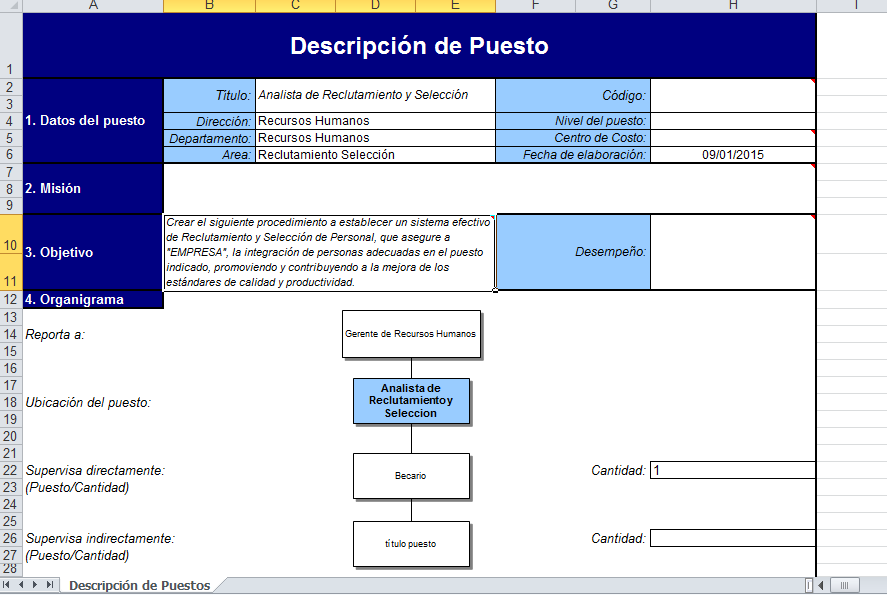Select the date cell 09/01/2015
This screenshot has height=596, width=888.
click(x=733, y=155)
